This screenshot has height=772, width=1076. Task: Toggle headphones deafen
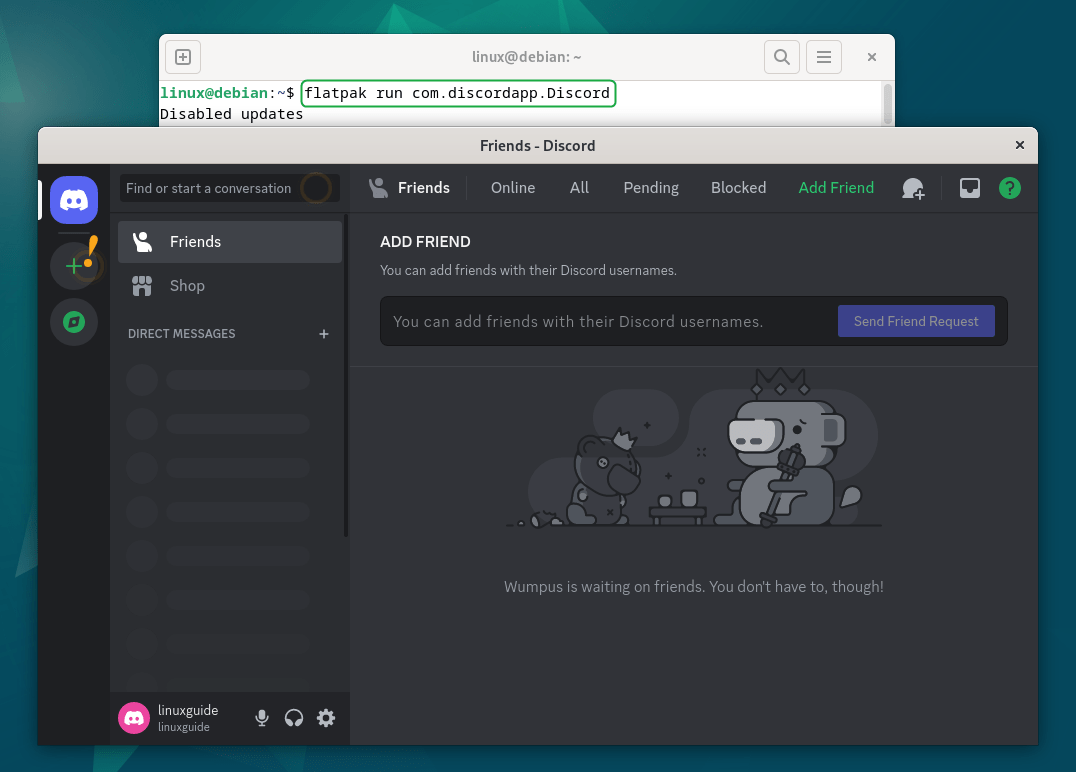[x=294, y=718]
